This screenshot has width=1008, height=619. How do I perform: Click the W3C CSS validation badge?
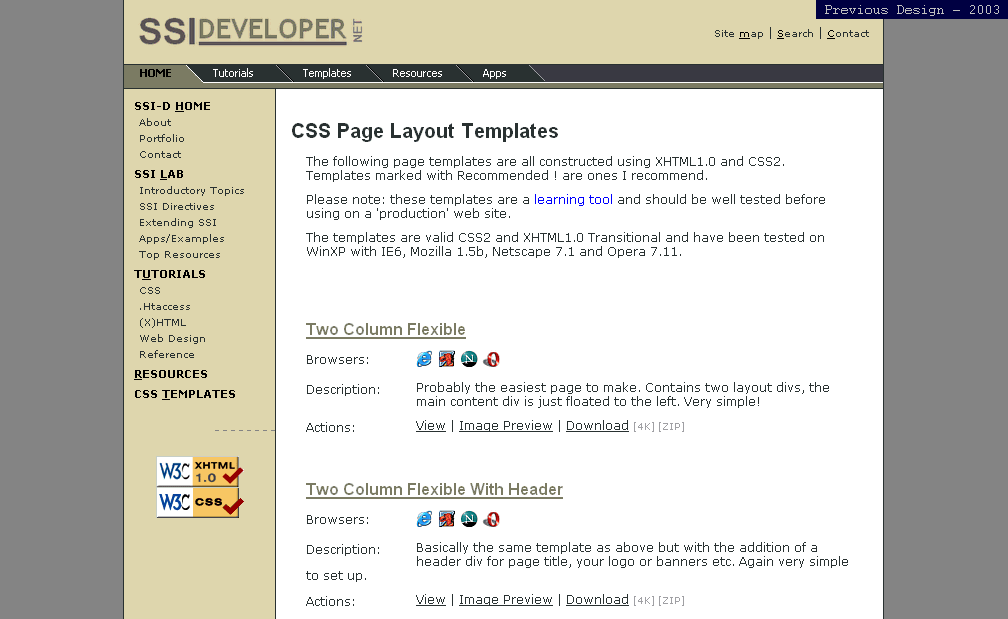[x=199, y=502]
